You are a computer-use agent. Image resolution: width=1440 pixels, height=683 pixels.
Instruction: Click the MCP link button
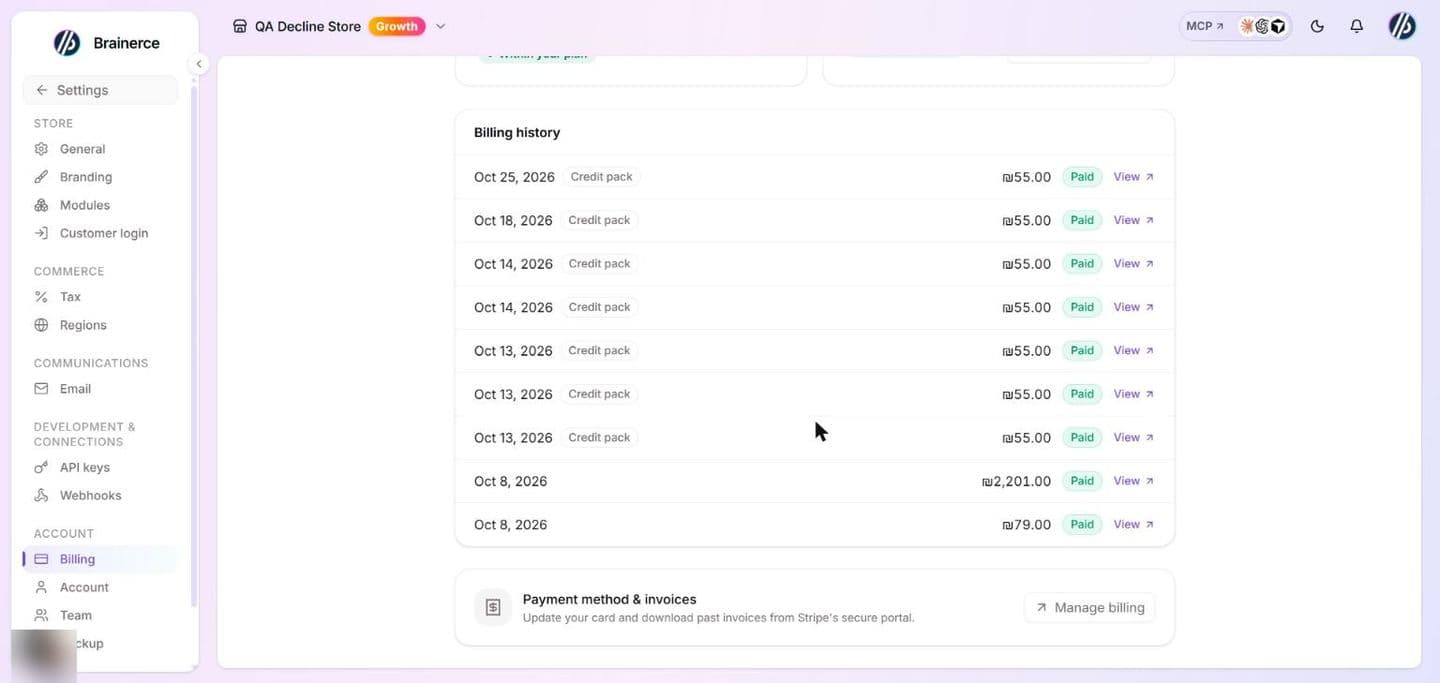1204,27
